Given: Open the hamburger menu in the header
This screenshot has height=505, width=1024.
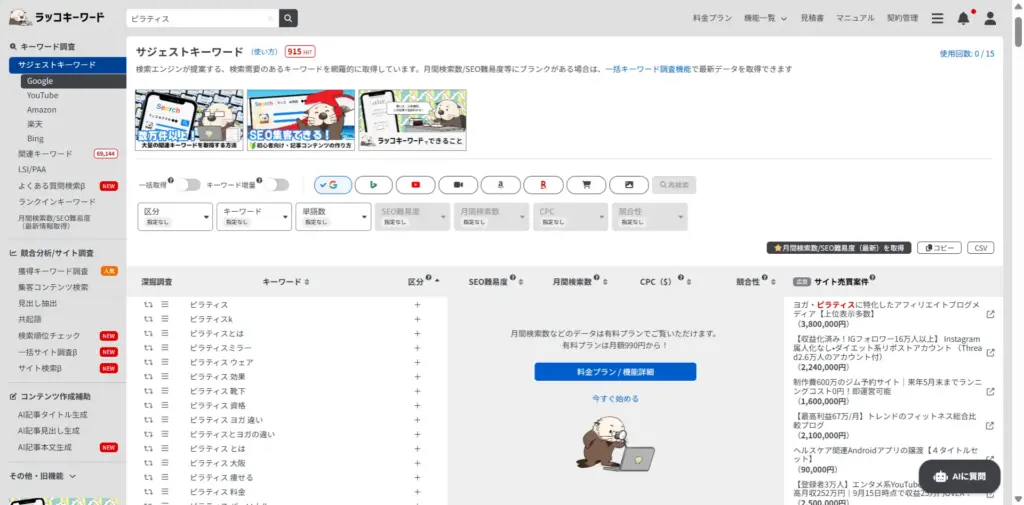Looking at the screenshot, I should point(937,18).
